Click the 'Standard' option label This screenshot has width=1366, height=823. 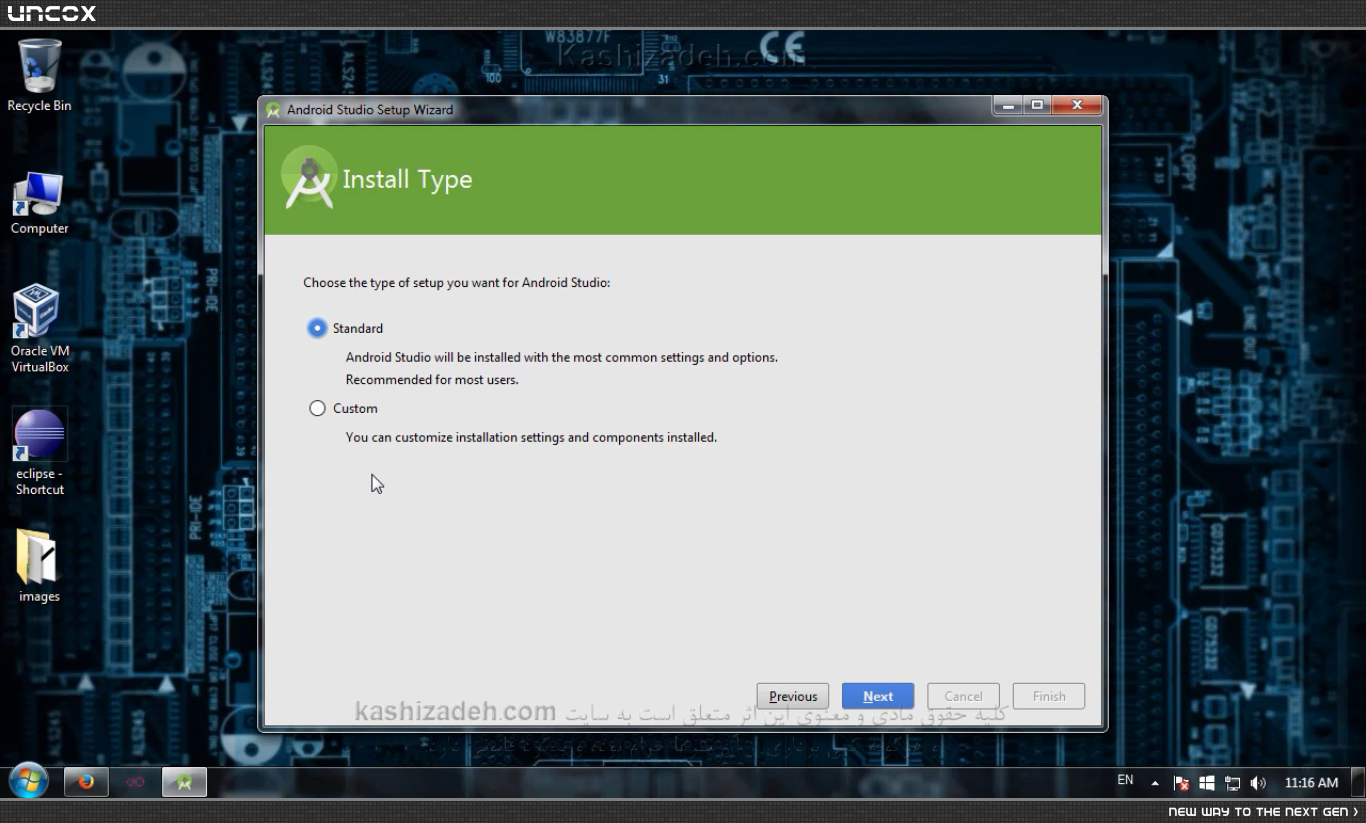click(x=358, y=328)
